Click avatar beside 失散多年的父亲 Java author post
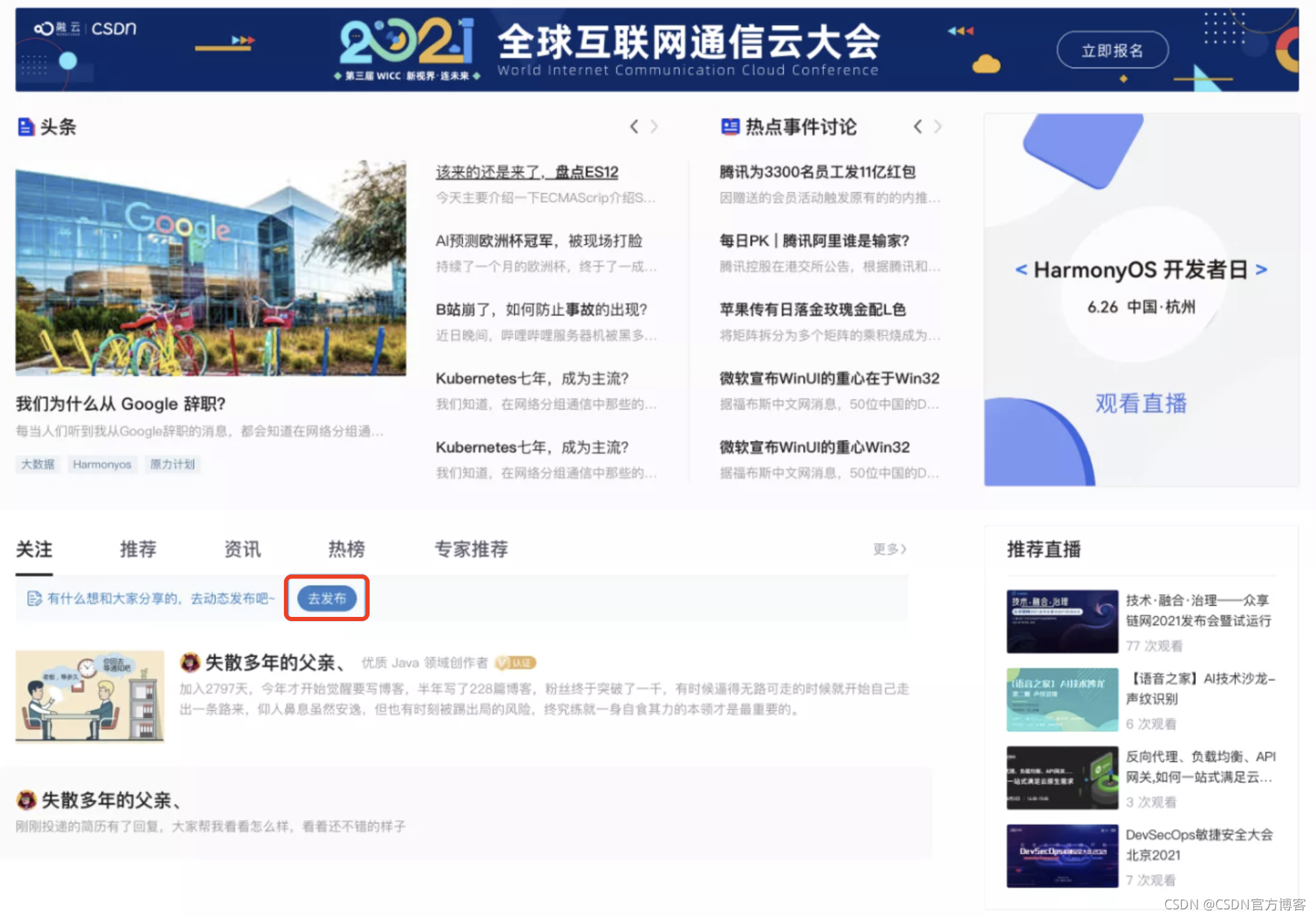 tap(190, 662)
